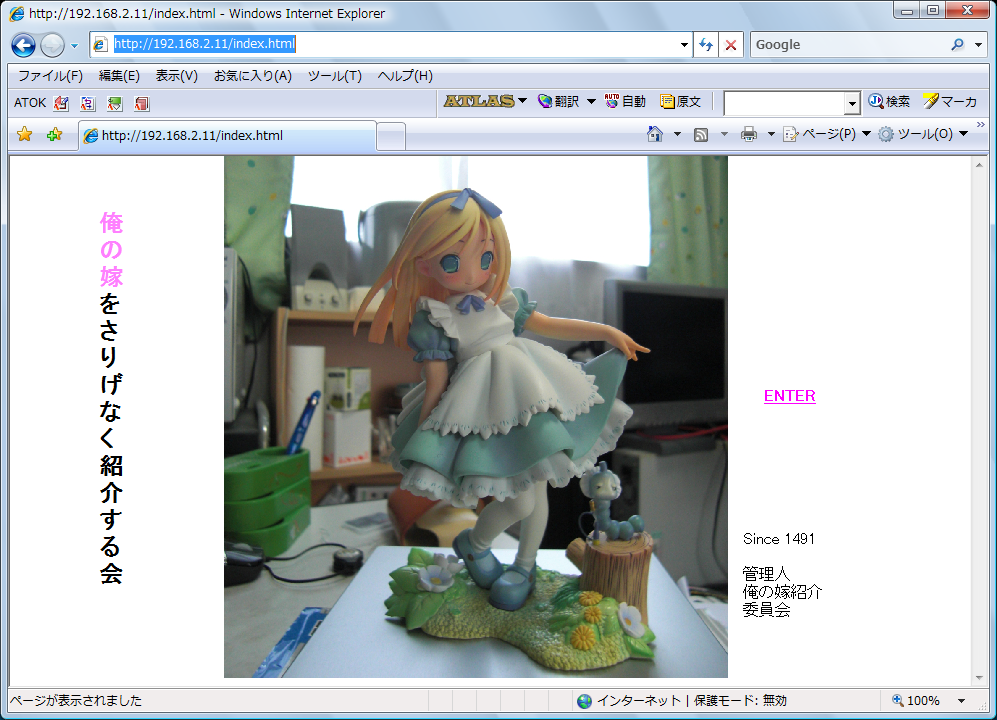Refresh the page with the Refresh button
This screenshot has width=997, height=720.
706,45
